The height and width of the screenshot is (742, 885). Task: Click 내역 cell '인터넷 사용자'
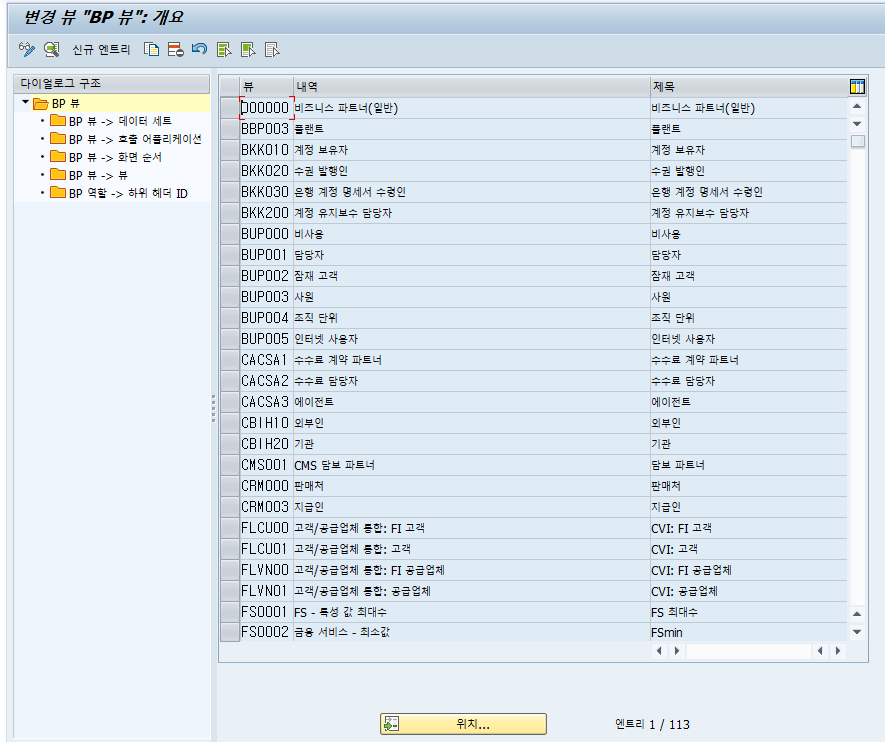[471, 339]
